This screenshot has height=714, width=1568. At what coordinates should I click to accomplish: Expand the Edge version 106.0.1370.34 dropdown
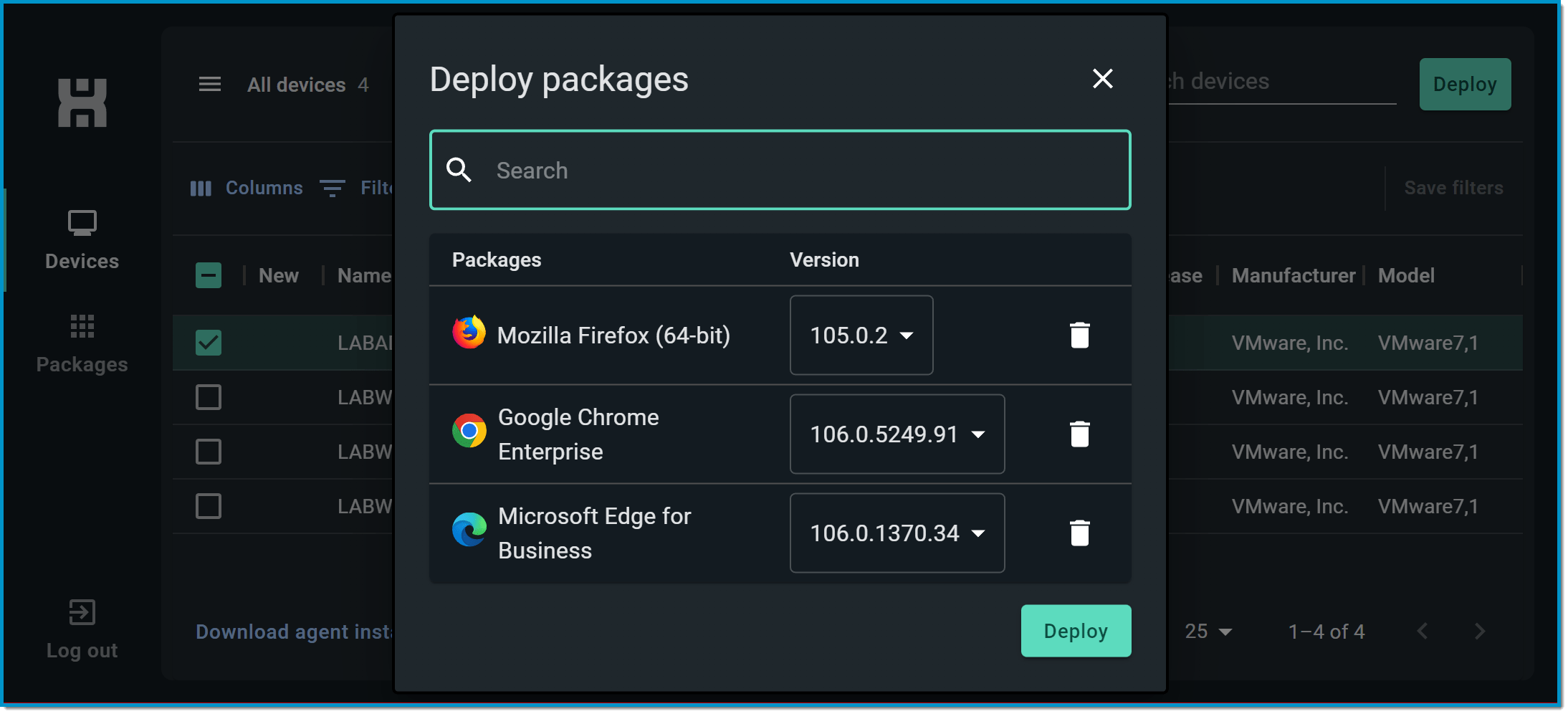(896, 533)
